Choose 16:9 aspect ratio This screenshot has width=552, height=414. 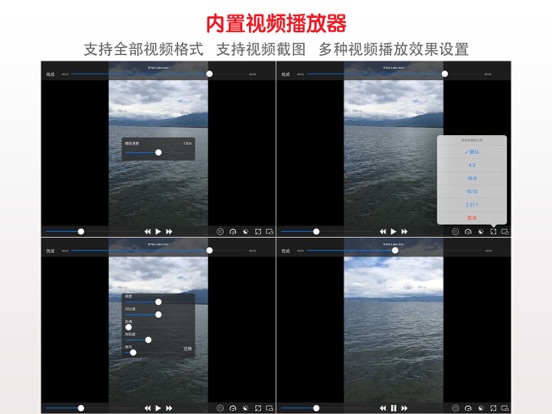coord(472,178)
